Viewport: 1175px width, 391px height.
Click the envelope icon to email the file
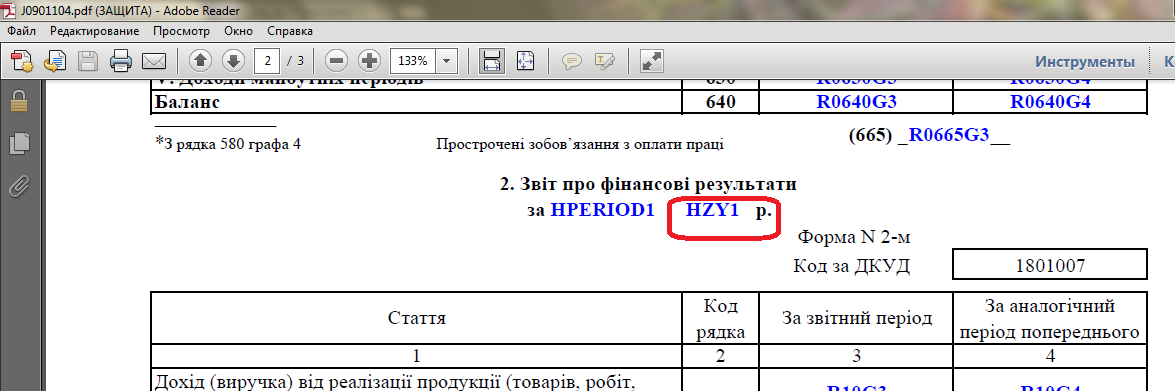coord(154,60)
